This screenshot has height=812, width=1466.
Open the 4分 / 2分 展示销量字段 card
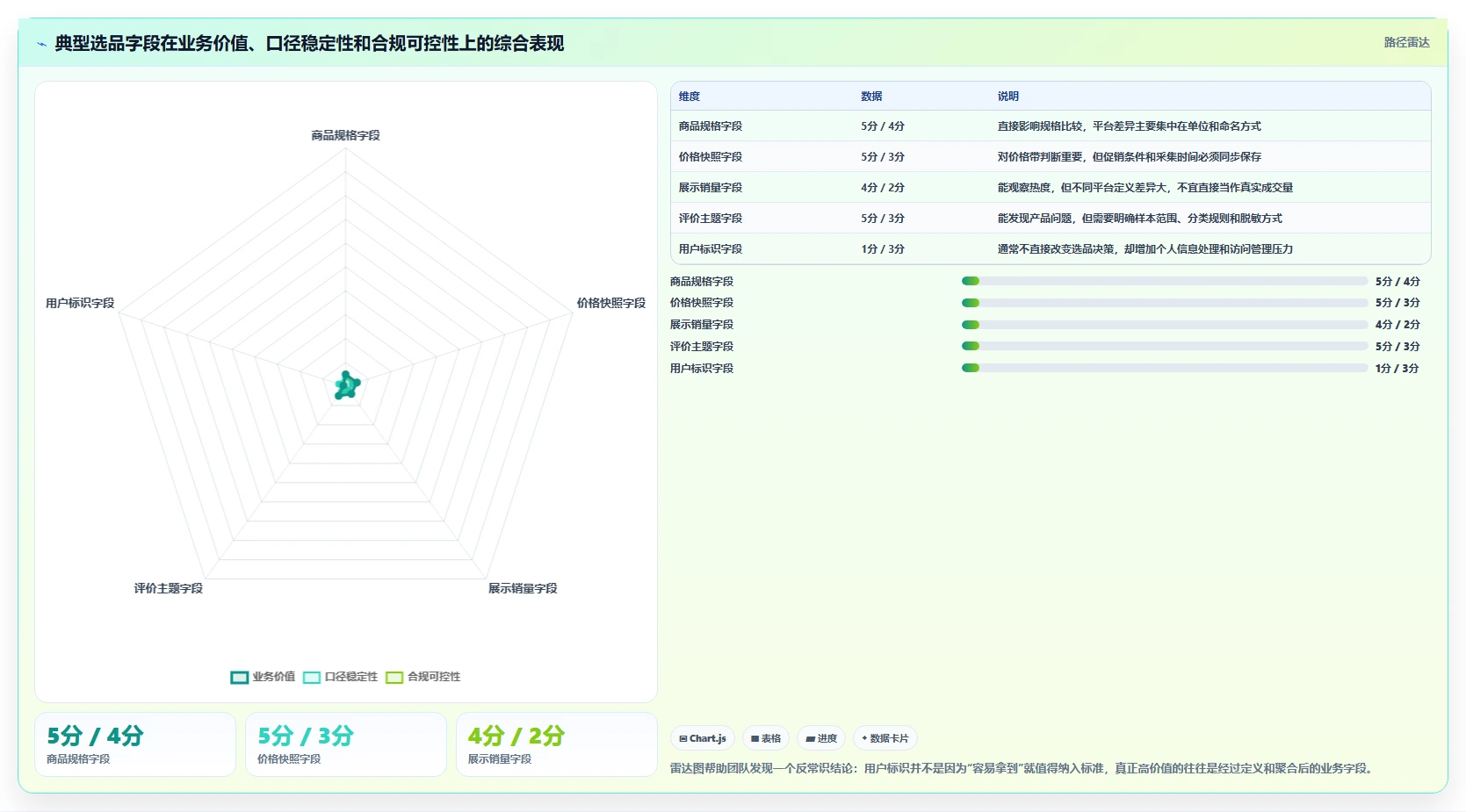click(557, 744)
